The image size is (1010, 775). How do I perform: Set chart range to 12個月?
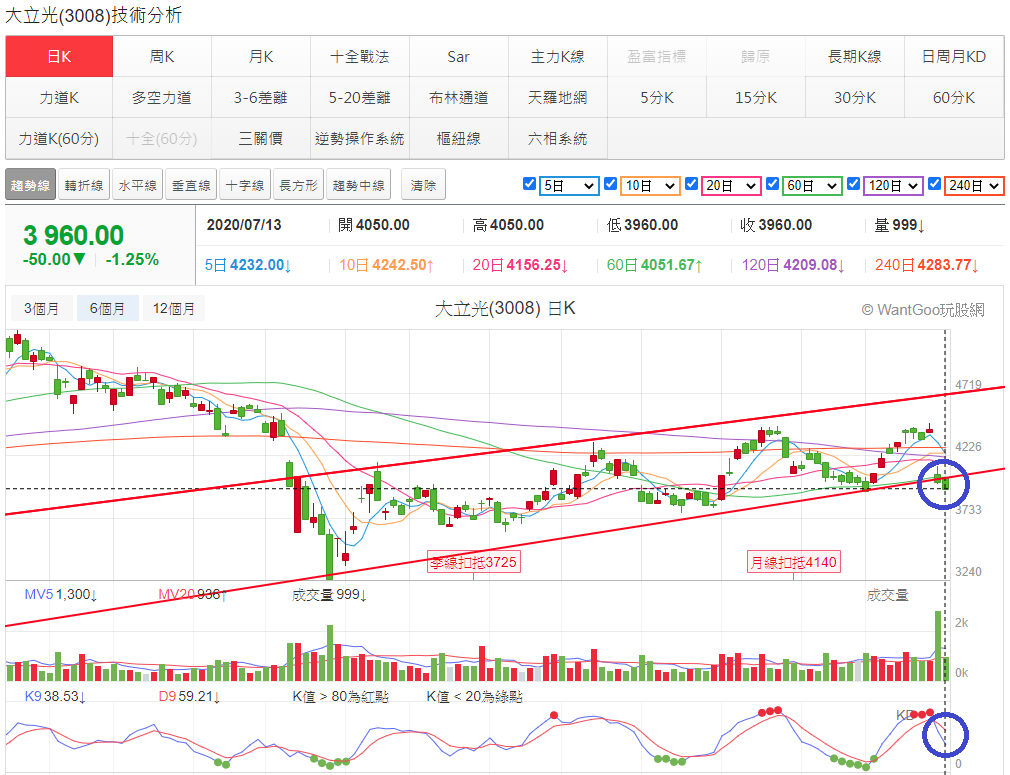tap(174, 309)
